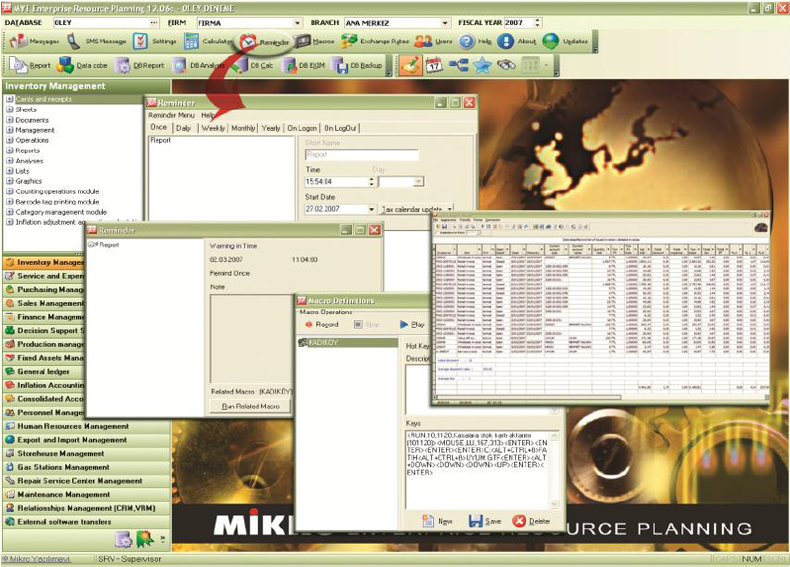Screen dimensions: 790x567
Task: Open DBReport tool
Action: pyautogui.click(x=140, y=65)
